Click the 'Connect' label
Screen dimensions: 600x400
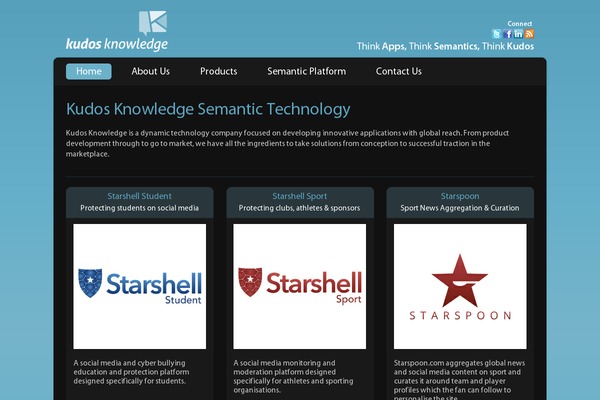[x=520, y=24]
